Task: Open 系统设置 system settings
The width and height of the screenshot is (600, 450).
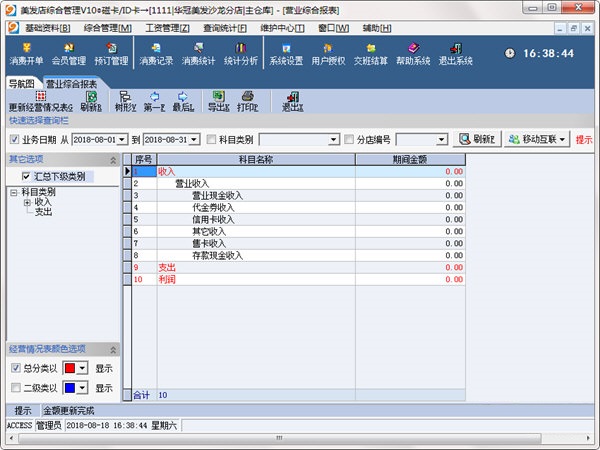Action: (286, 53)
